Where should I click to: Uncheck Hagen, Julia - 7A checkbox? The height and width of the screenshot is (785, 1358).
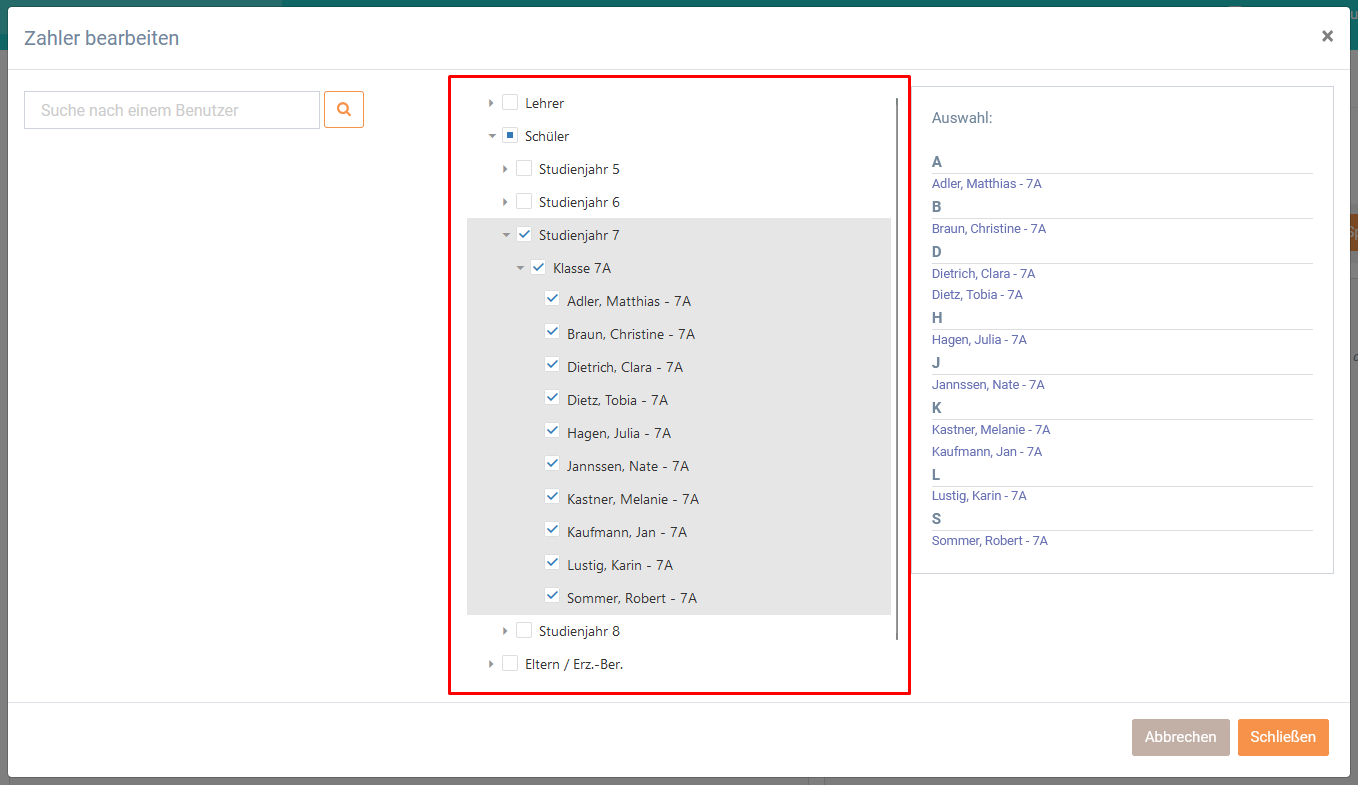pos(552,432)
